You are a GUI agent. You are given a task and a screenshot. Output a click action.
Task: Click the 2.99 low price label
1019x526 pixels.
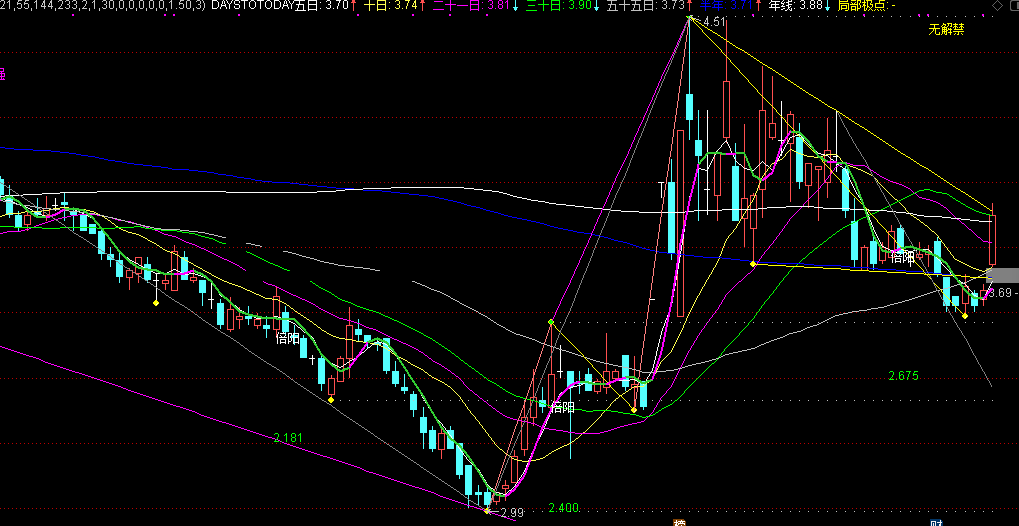tap(511, 513)
